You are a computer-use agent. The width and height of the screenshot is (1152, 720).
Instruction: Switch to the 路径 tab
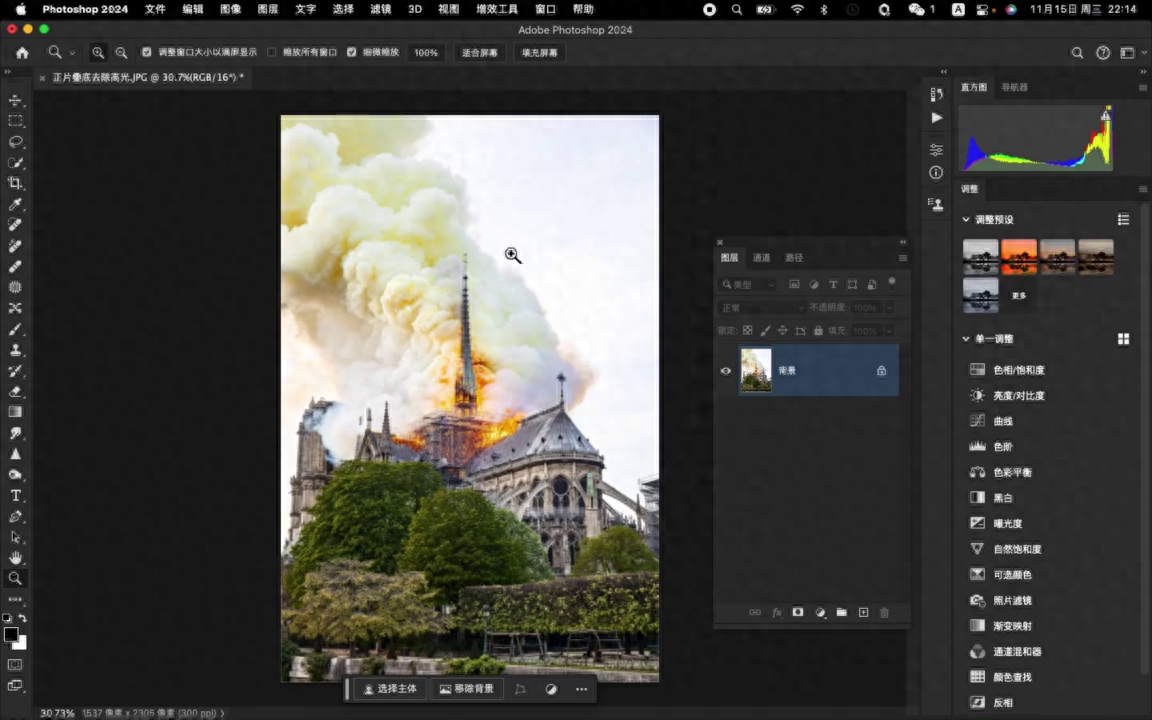pyautogui.click(x=793, y=258)
